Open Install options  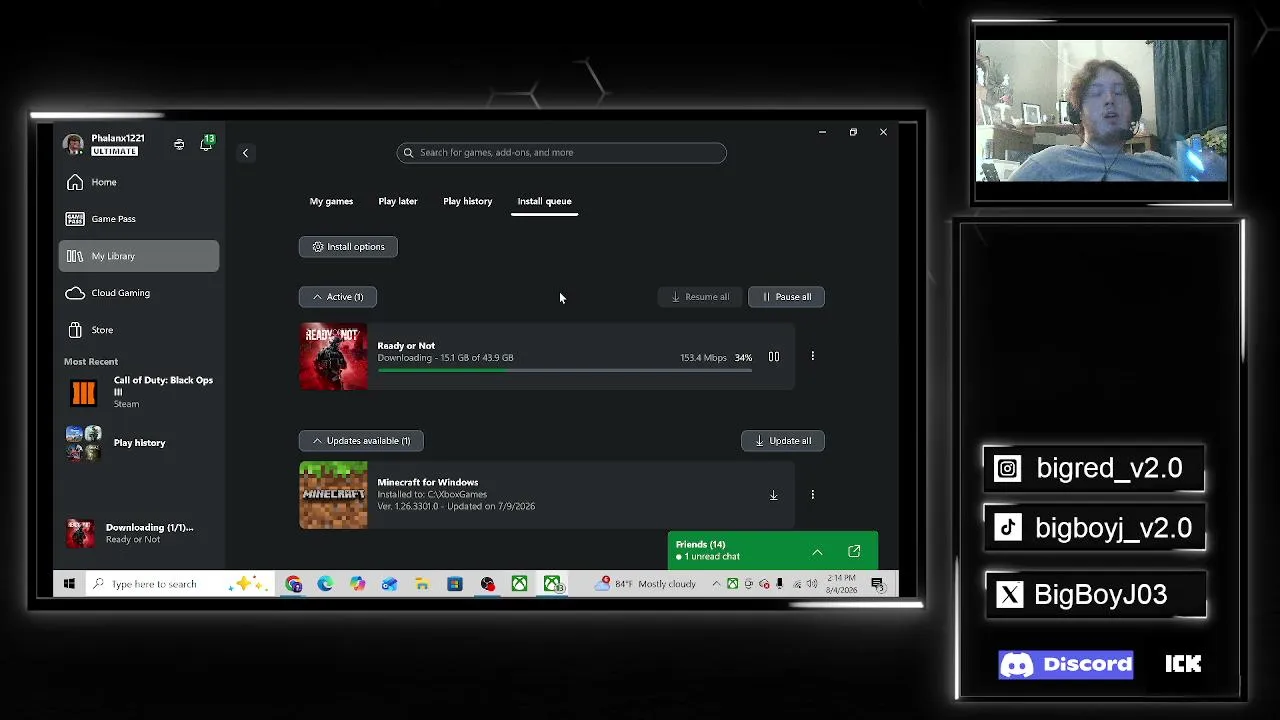(348, 247)
